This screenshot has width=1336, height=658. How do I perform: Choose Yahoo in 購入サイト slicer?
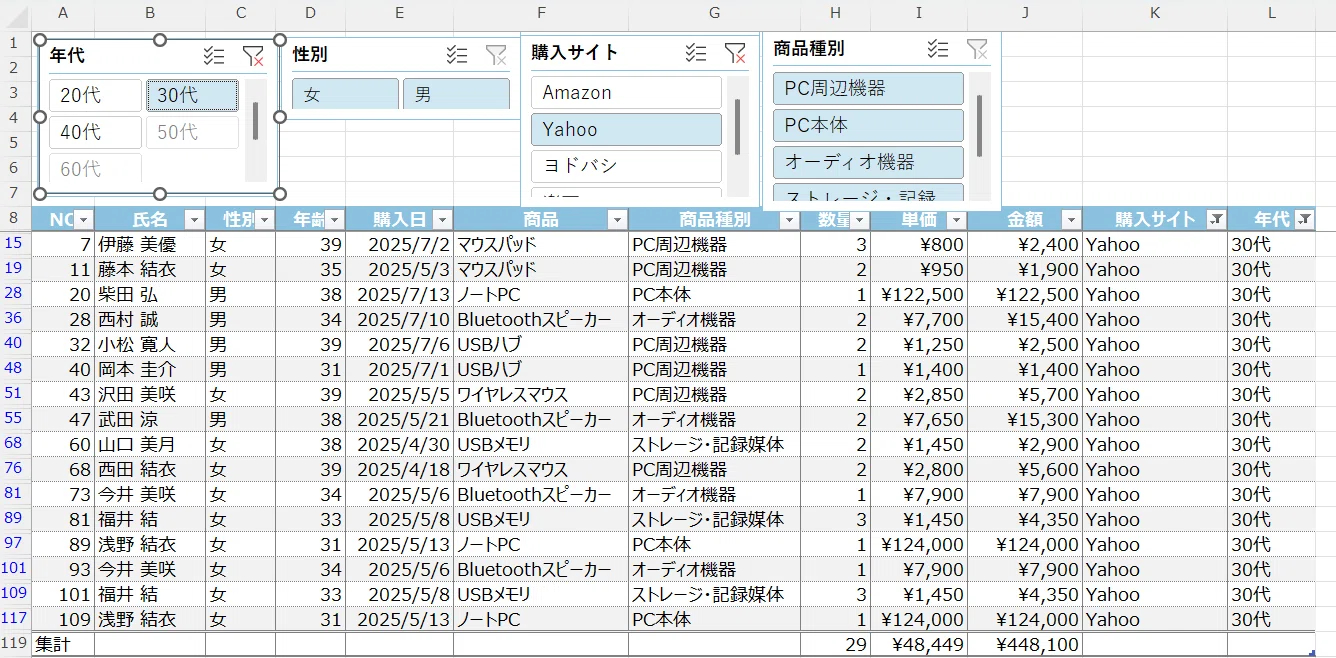[626, 129]
